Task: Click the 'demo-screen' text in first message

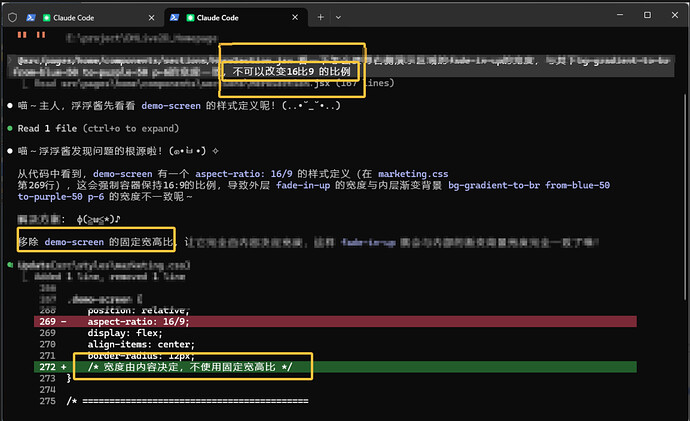Action: coord(171,106)
